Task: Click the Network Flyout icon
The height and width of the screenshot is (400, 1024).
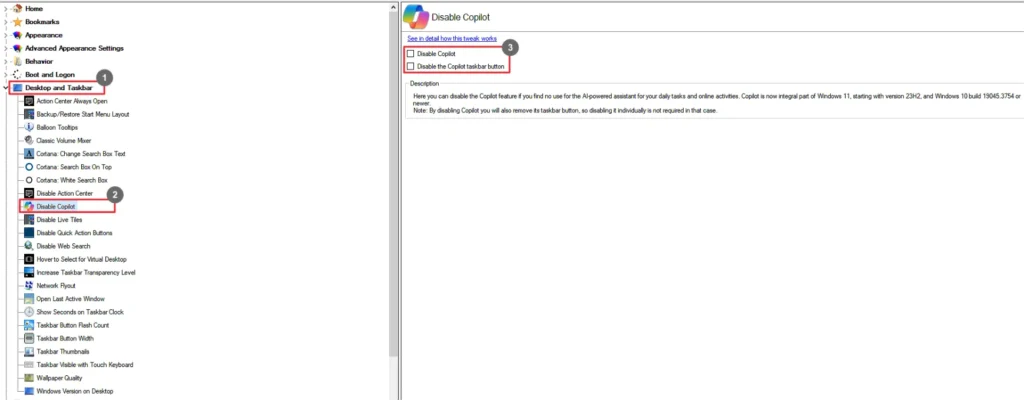Action: tap(29, 286)
